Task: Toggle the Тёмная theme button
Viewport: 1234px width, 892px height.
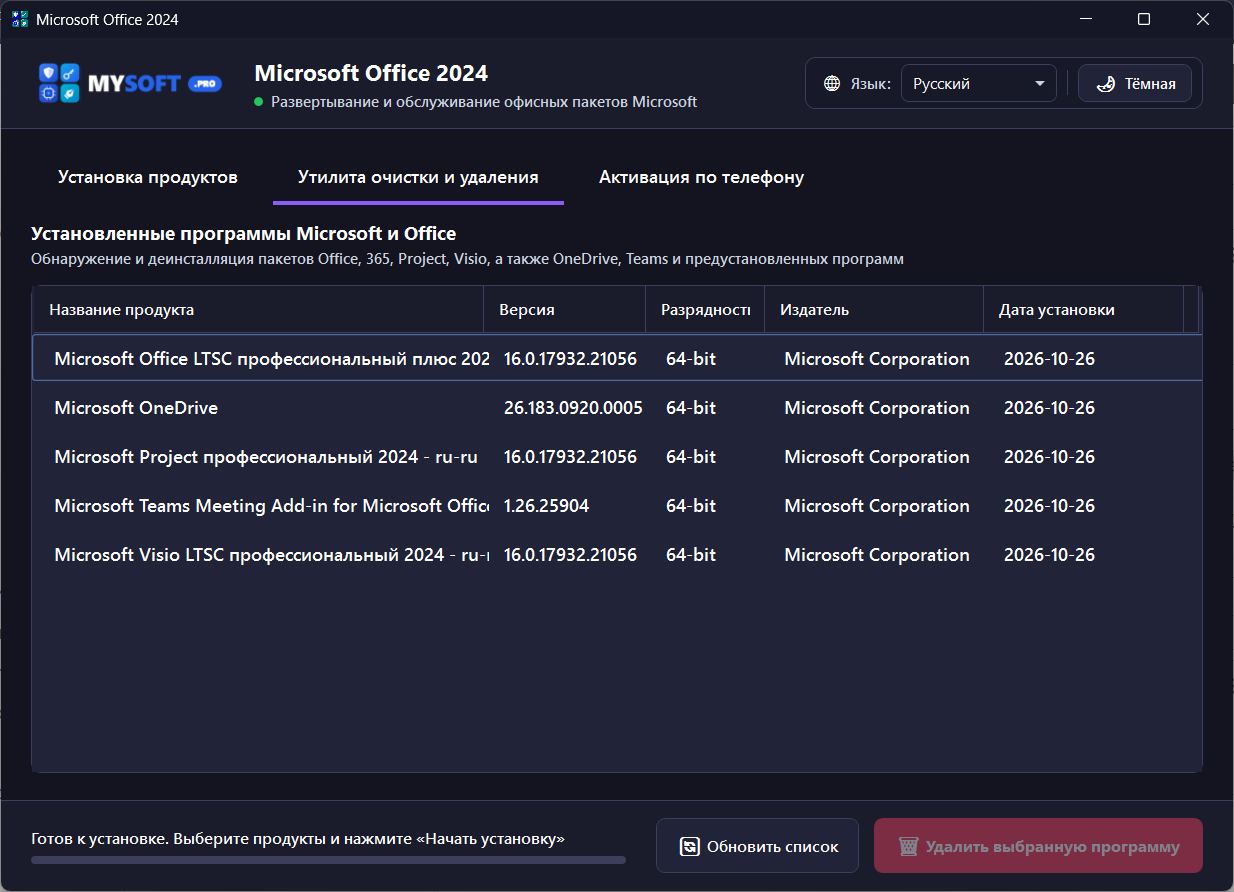Action: point(1134,84)
